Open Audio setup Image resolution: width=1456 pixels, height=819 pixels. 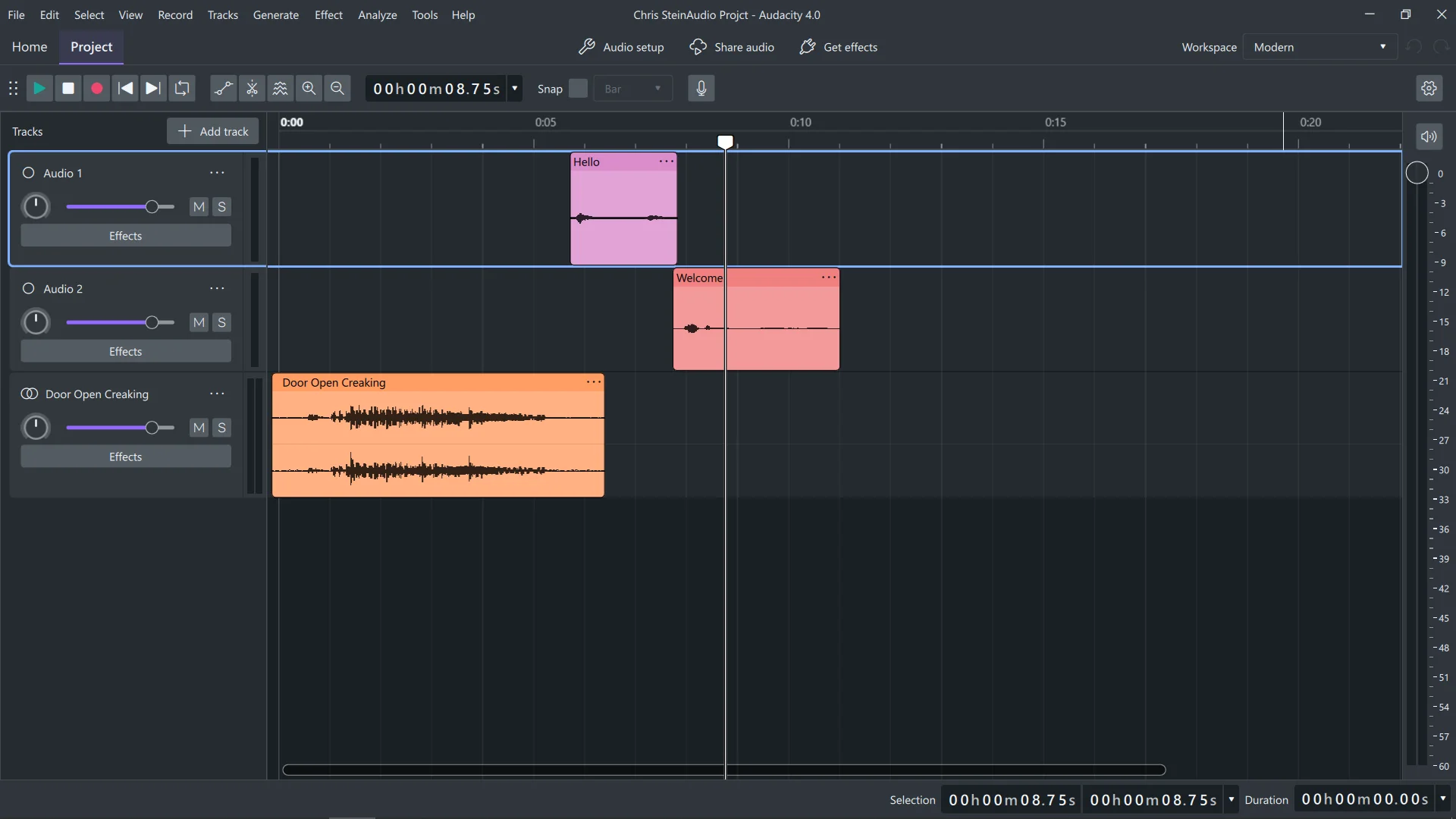click(x=621, y=47)
